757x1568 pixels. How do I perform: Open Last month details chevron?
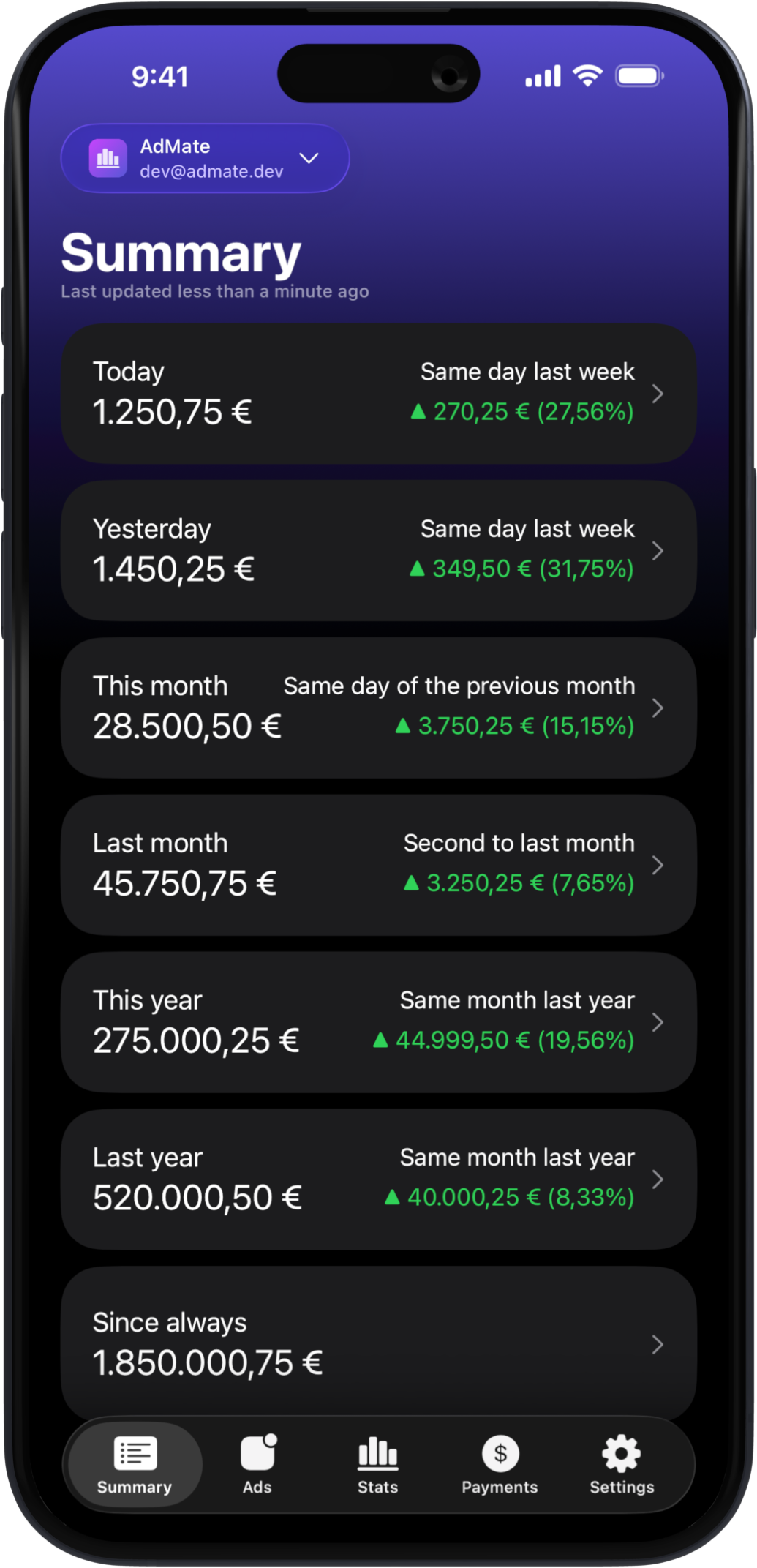[x=658, y=866]
